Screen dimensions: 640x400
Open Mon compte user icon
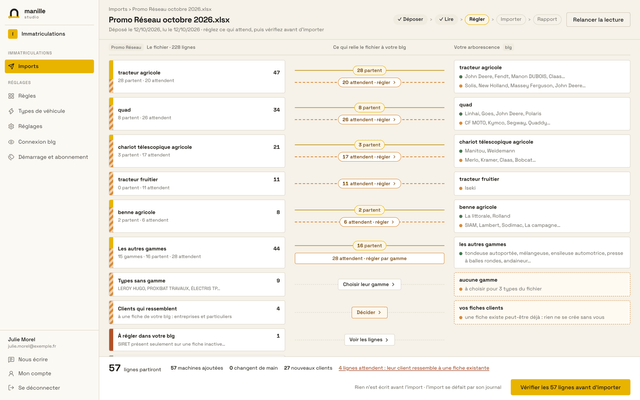[x=11, y=373]
